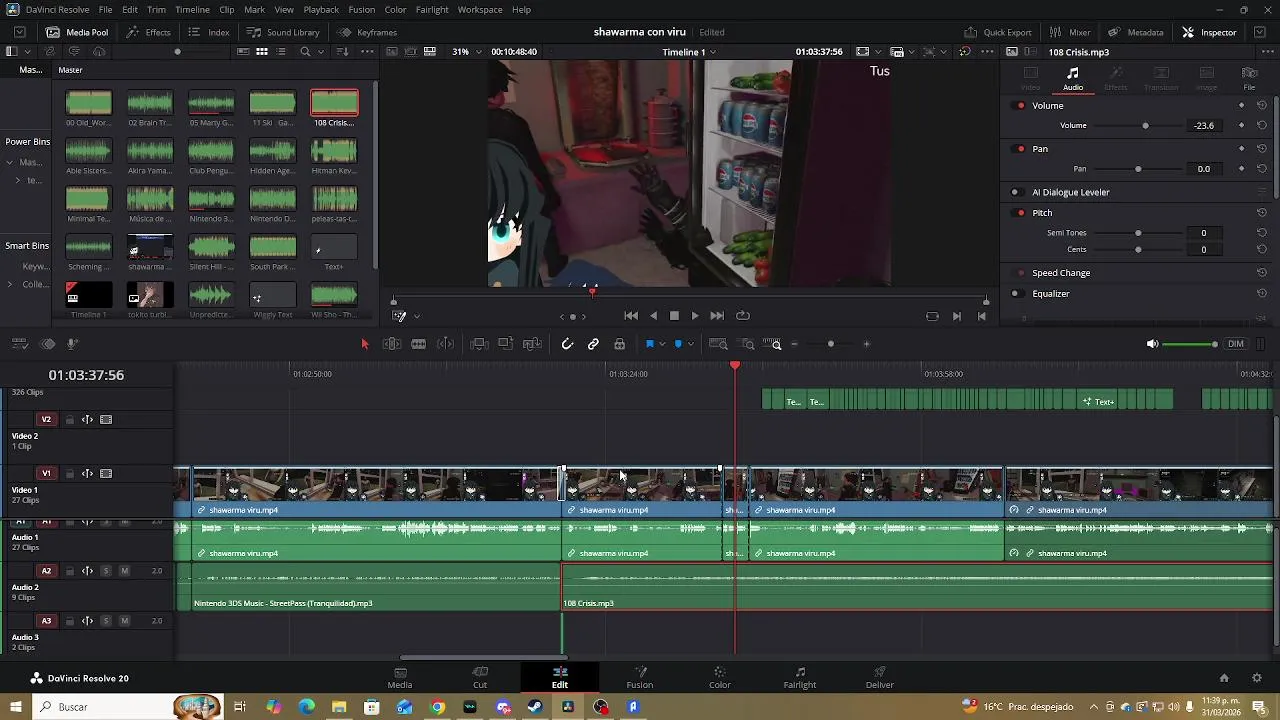Image resolution: width=1280 pixels, height=720 pixels.
Task: Click the Volume value field -23.6
Action: pos(1204,126)
